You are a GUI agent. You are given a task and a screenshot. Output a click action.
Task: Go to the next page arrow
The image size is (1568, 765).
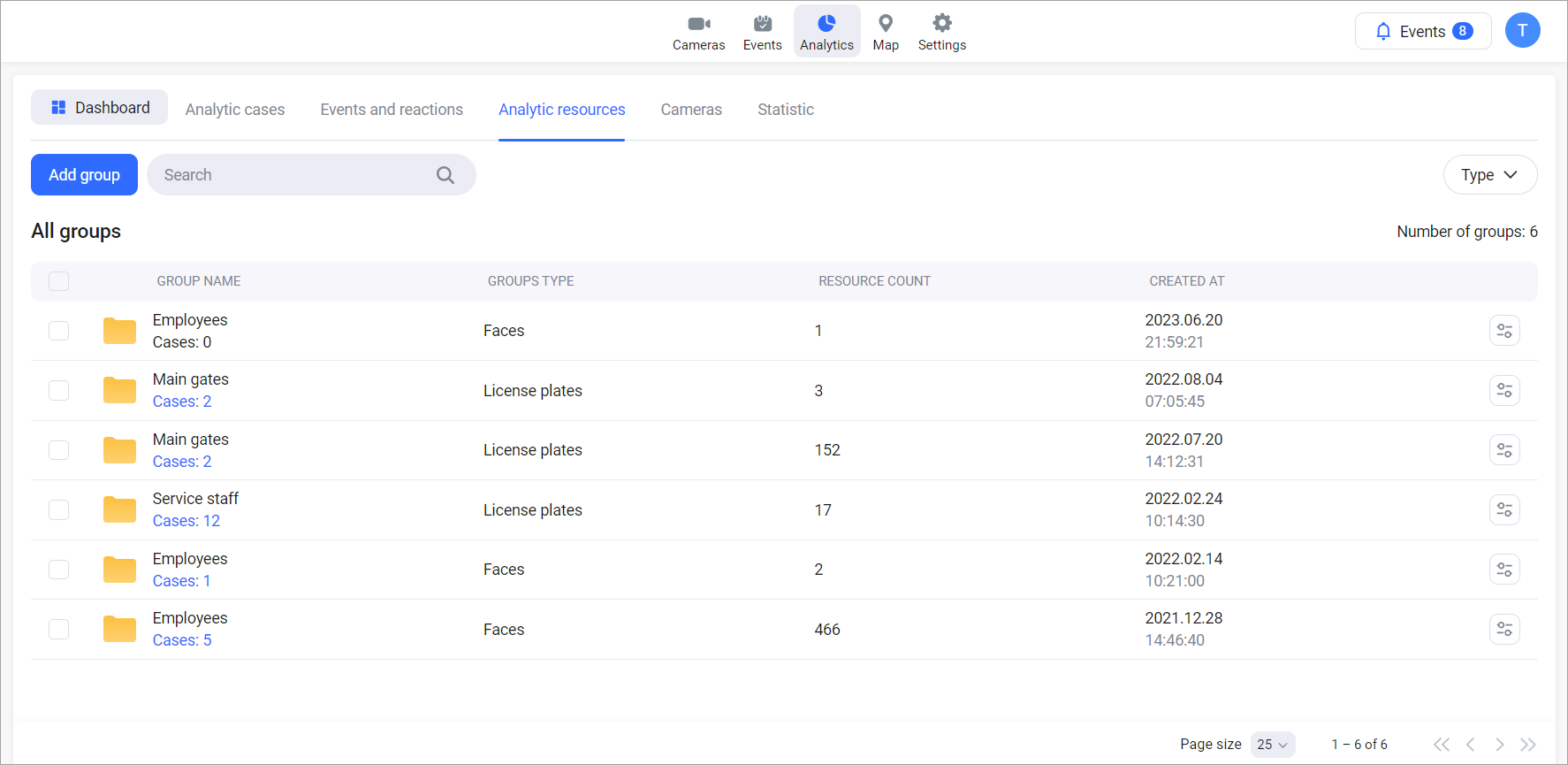[x=1499, y=745]
